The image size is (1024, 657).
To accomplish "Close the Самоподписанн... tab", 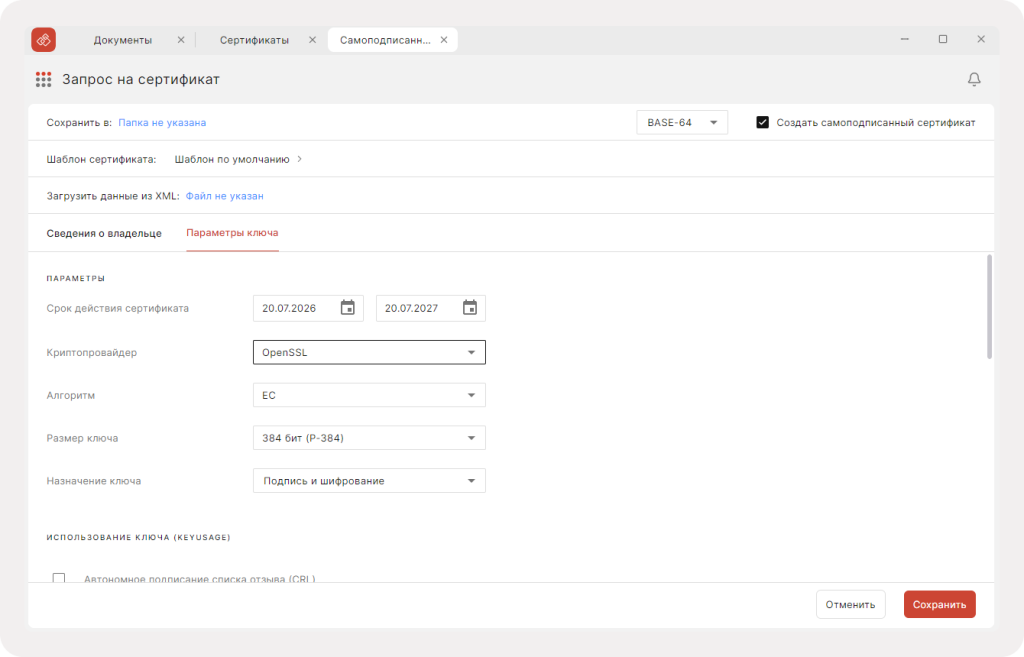I will 443,40.
